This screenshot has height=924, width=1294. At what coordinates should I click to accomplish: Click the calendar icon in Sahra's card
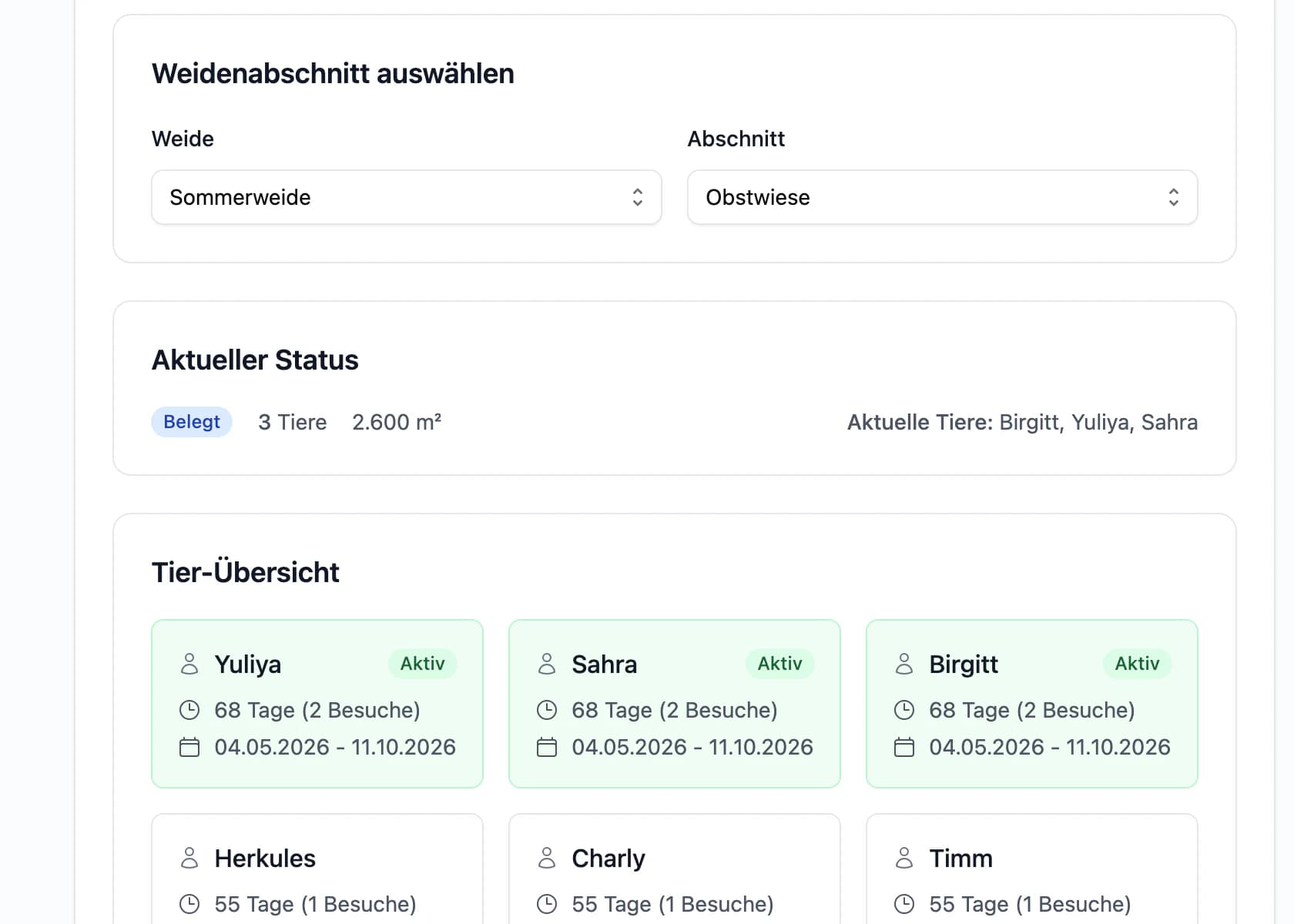[547, 747]
